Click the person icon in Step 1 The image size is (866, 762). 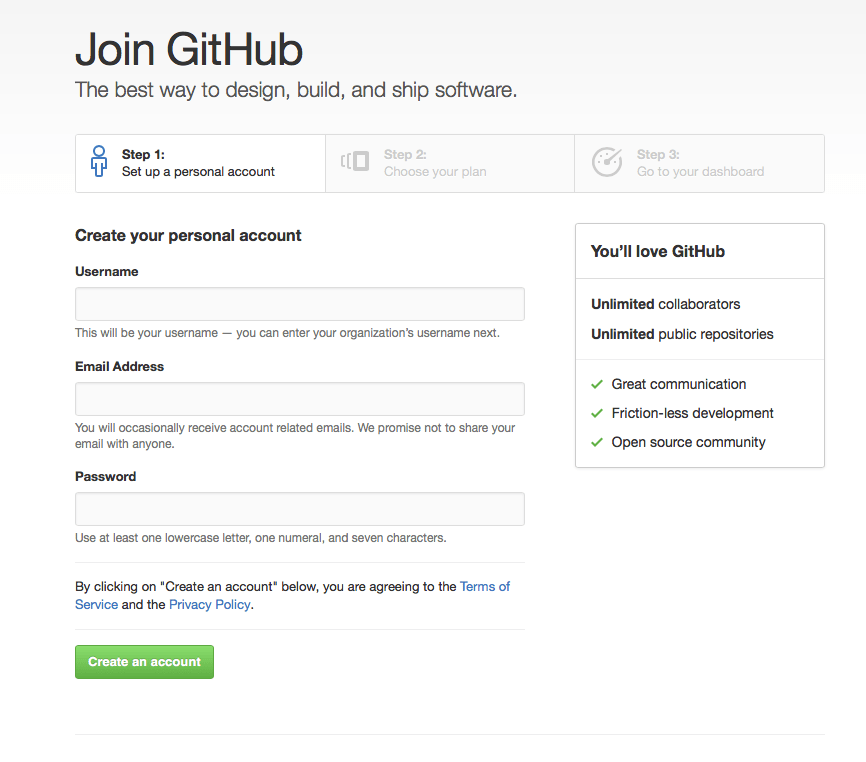click(x=98, y=161)
